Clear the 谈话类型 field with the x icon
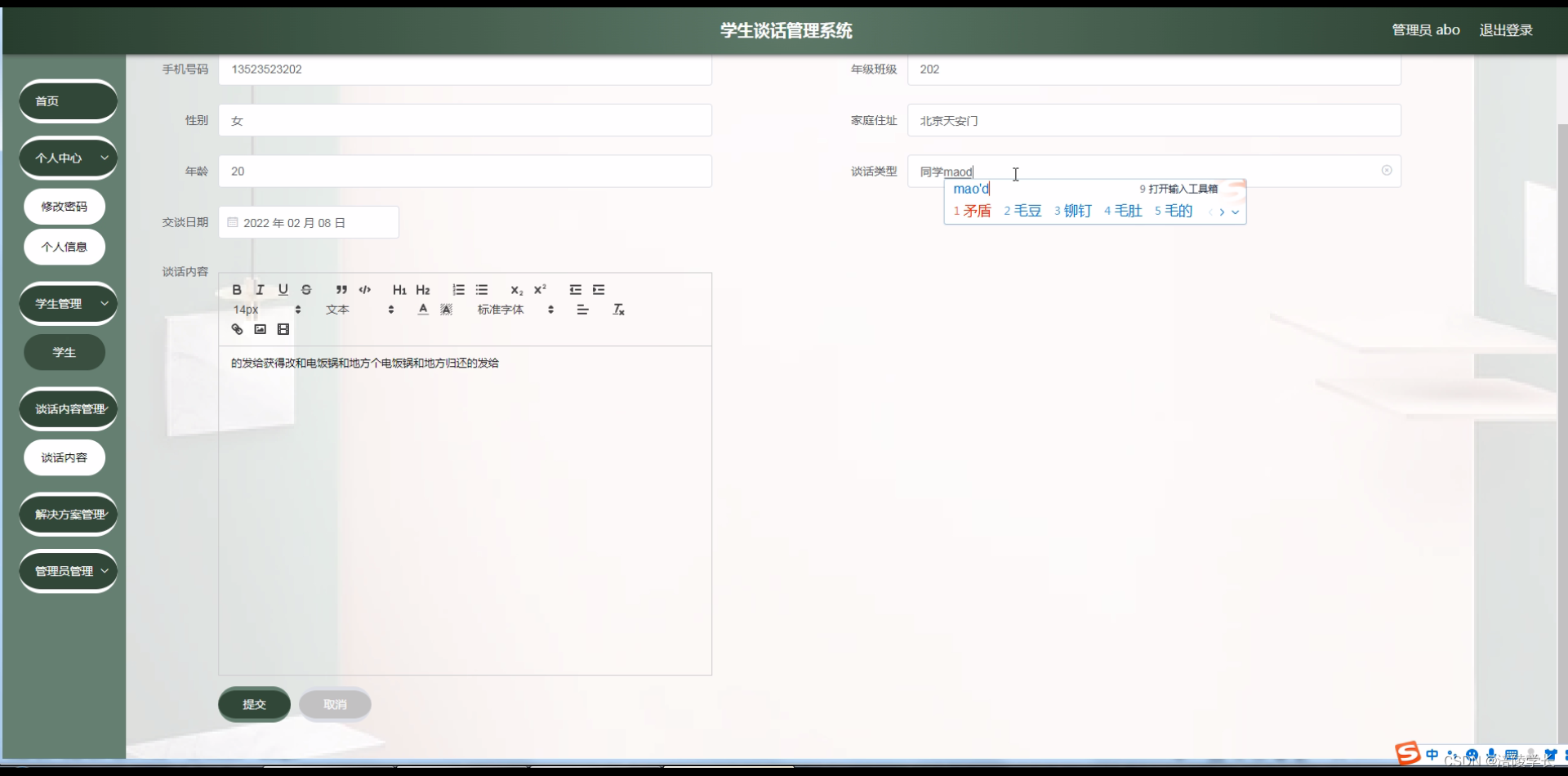 1387,170
